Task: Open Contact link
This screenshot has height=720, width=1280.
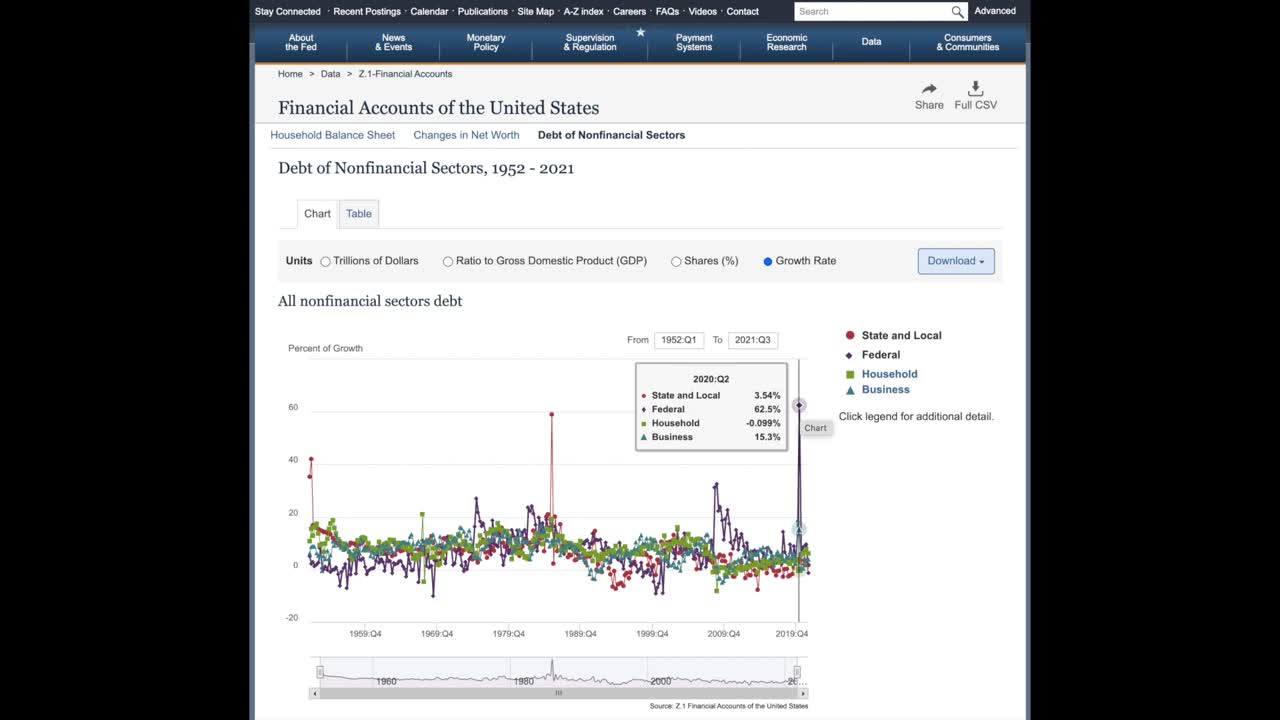Action: (743, 12)
